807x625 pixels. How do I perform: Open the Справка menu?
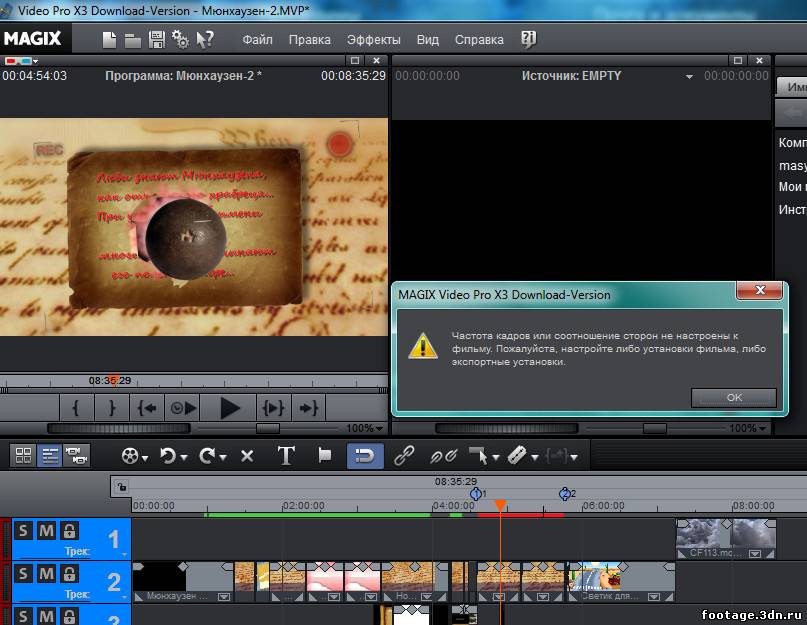click(479, 40)
